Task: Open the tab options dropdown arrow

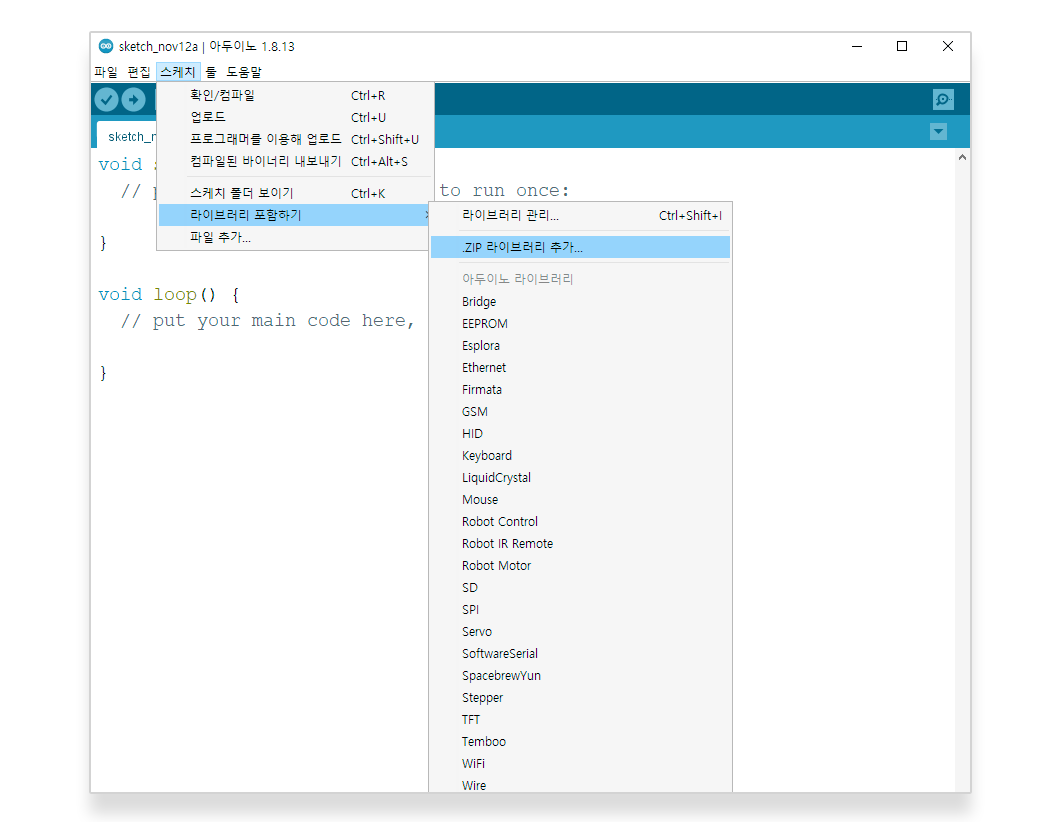Action: (938, 131)
